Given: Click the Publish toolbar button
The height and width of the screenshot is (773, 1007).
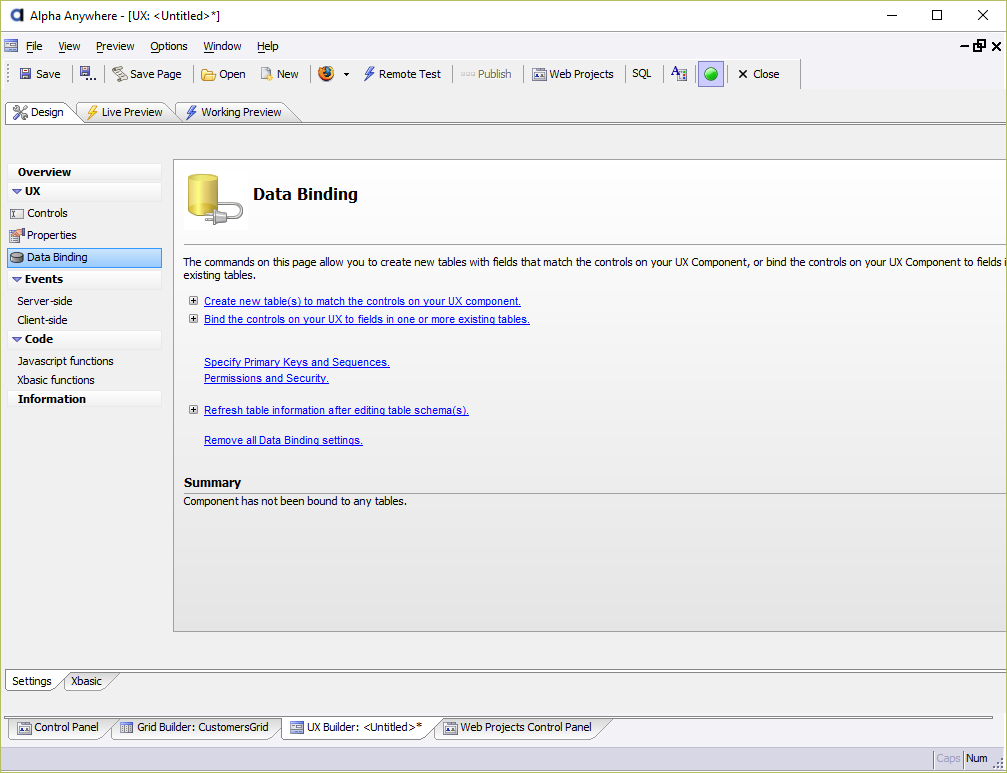Looking at the screenshot, I should 486,74.
